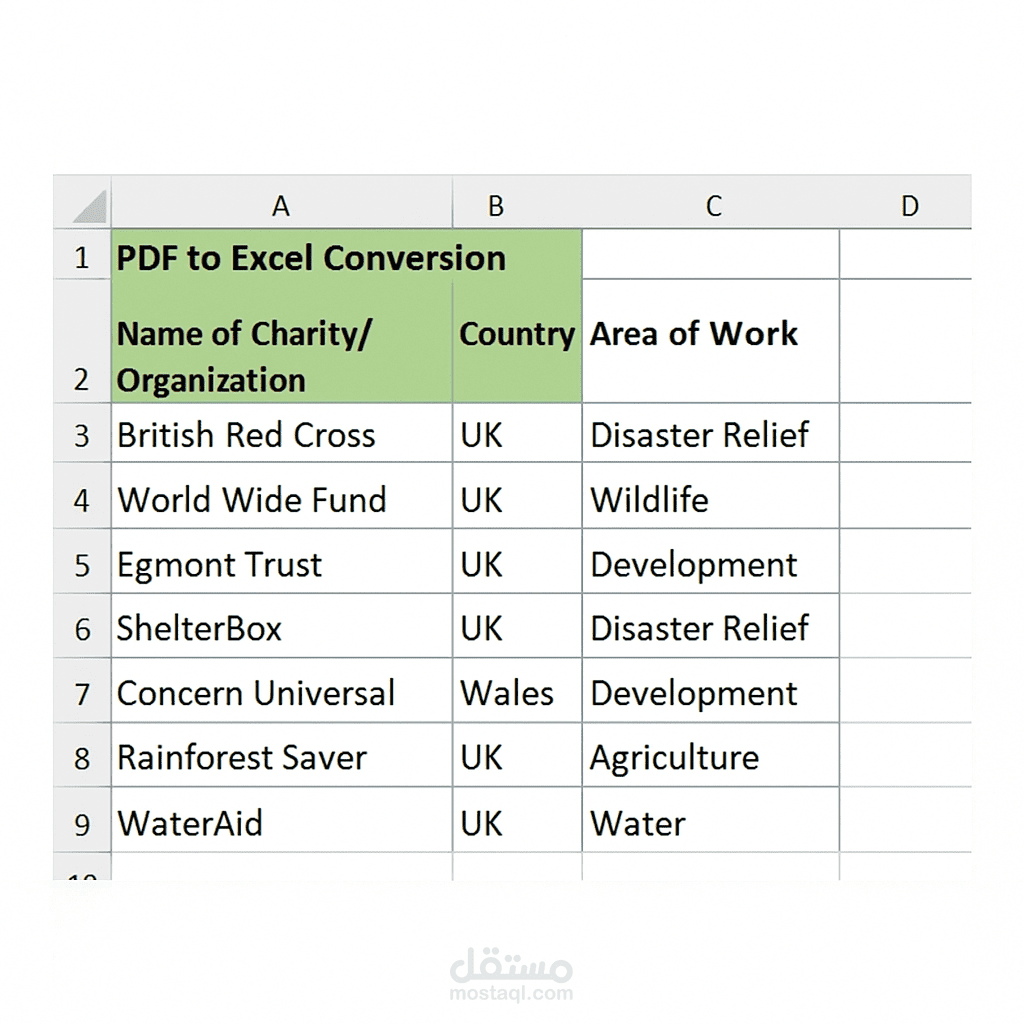1024x1024 pixels.
Task: Click the 'Area of Work' header cell
Action: (x=711, y=342)
